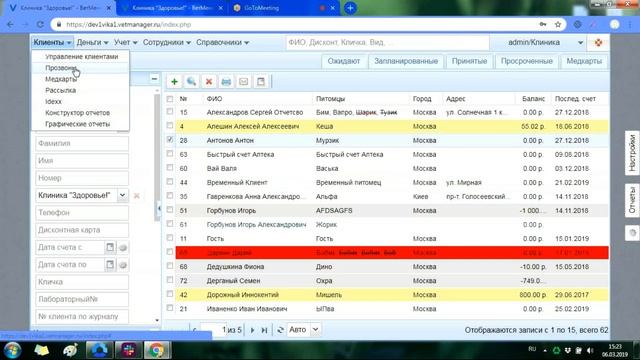Viewport: 640px width, 360px height.
Task: Launch Chrome from the taskbar
Action: click(156, 350)
